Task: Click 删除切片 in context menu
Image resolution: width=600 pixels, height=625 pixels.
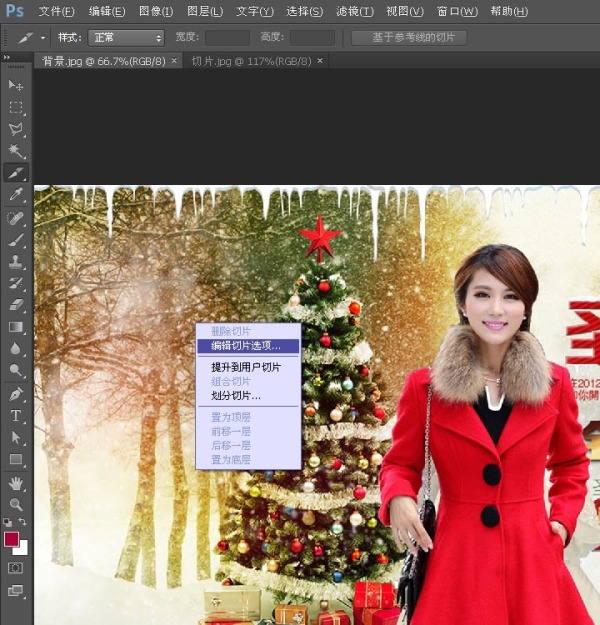Action: point(248,331)
